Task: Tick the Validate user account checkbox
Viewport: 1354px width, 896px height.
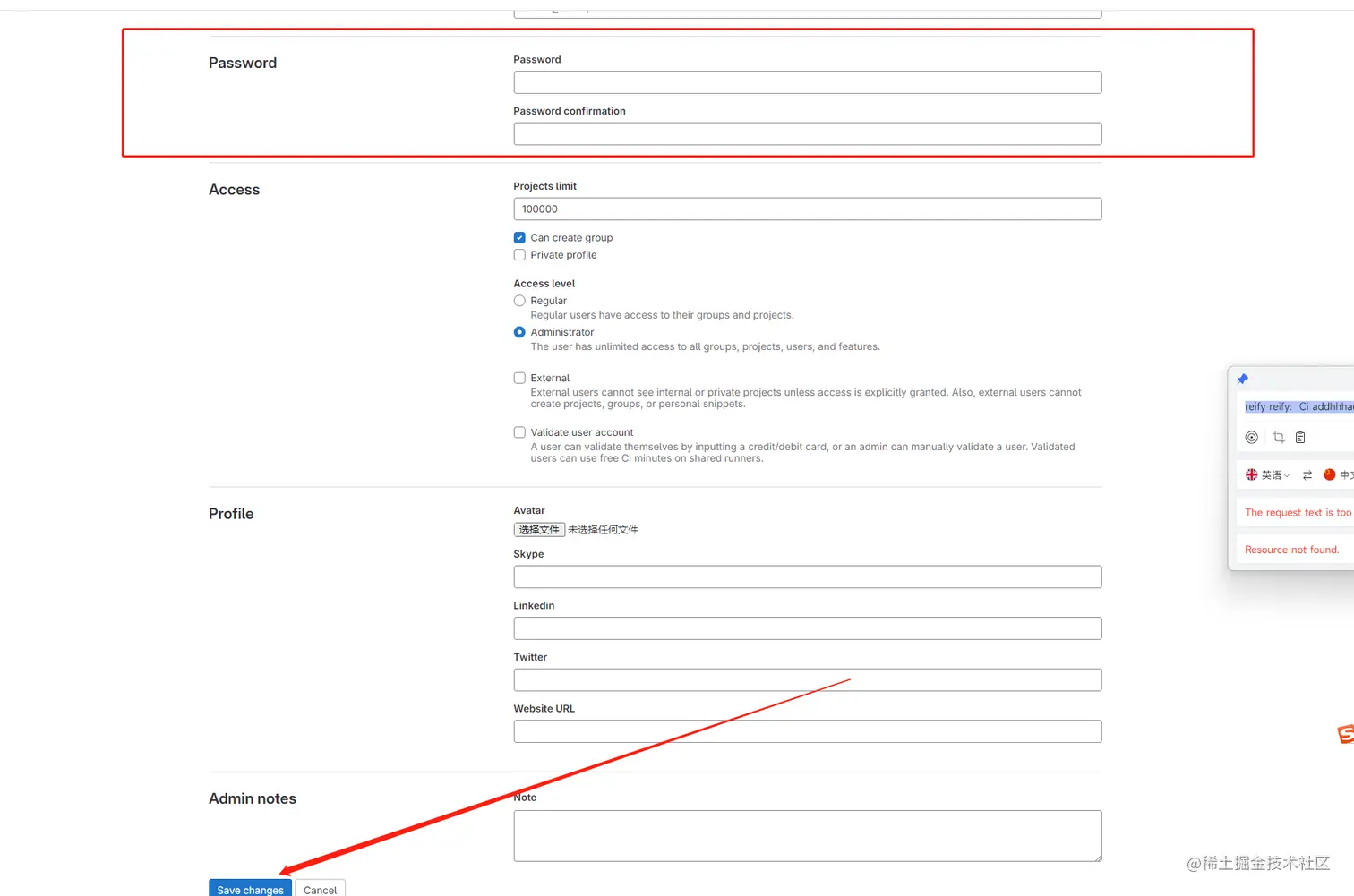Action: [x=519, y=432]
